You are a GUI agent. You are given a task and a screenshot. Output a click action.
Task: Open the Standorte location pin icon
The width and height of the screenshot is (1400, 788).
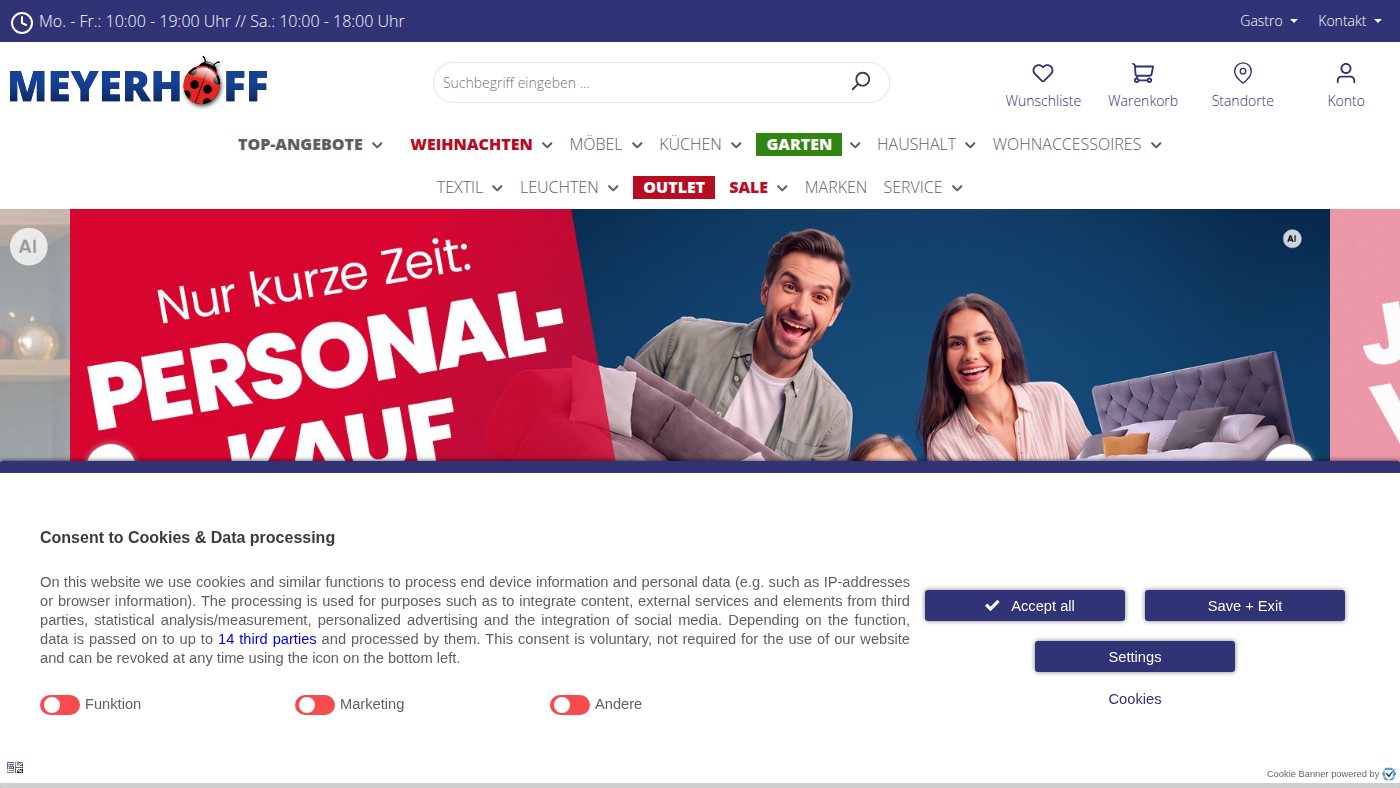point(1243,73)
